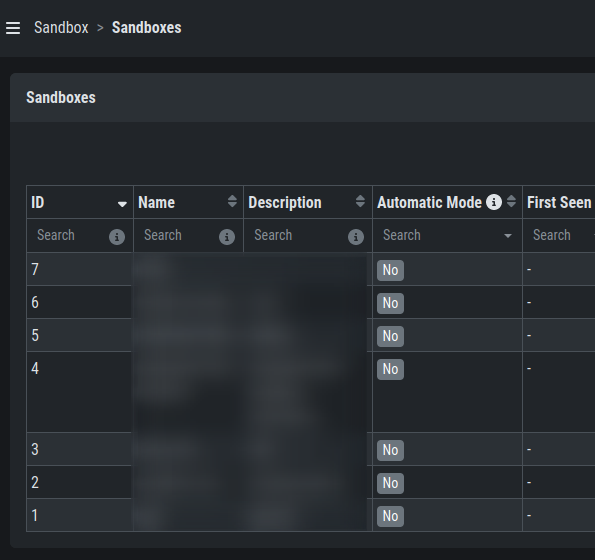Focus the First Seen search field
Viewport: 595px width, 560px height.
point(561,235)
